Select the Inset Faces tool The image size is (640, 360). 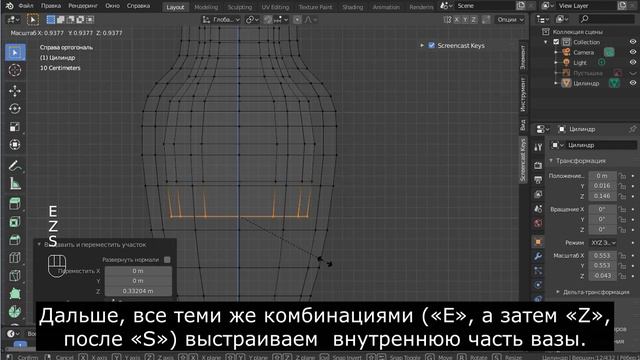[x=15, y=222]
